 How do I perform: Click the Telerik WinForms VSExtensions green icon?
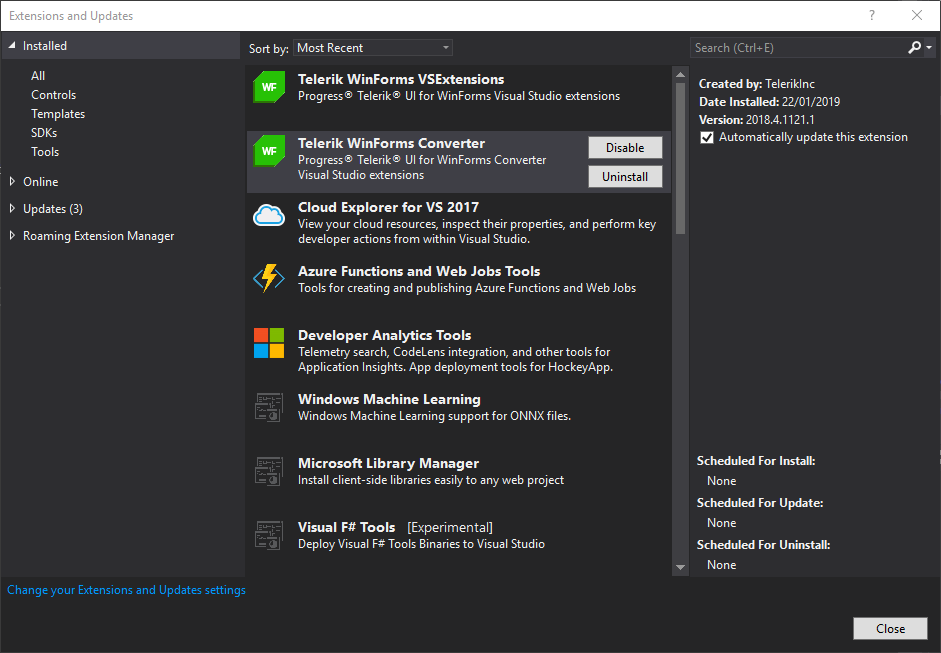coord(269,87)
